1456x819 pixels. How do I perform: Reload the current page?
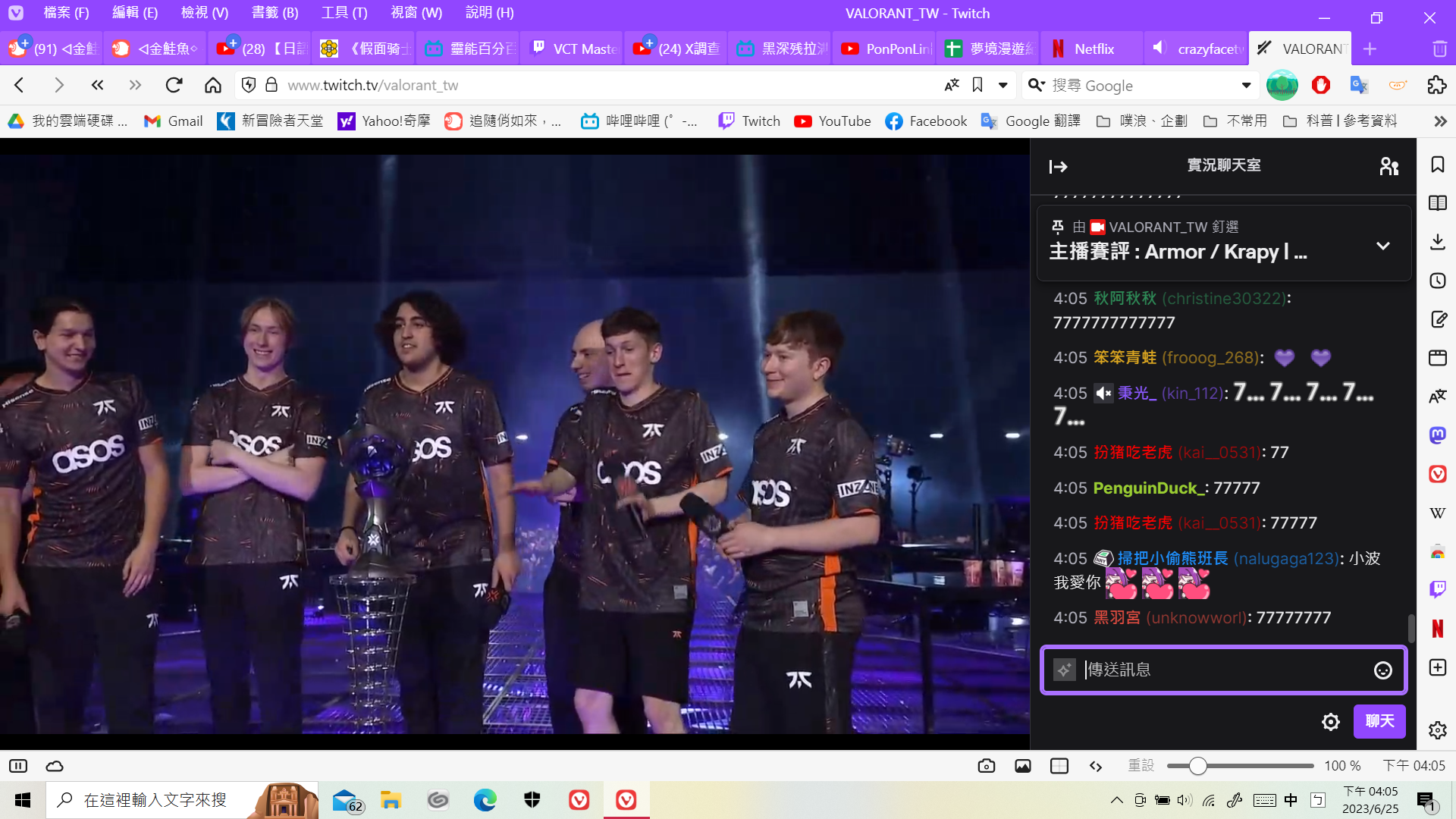[174, 85]
